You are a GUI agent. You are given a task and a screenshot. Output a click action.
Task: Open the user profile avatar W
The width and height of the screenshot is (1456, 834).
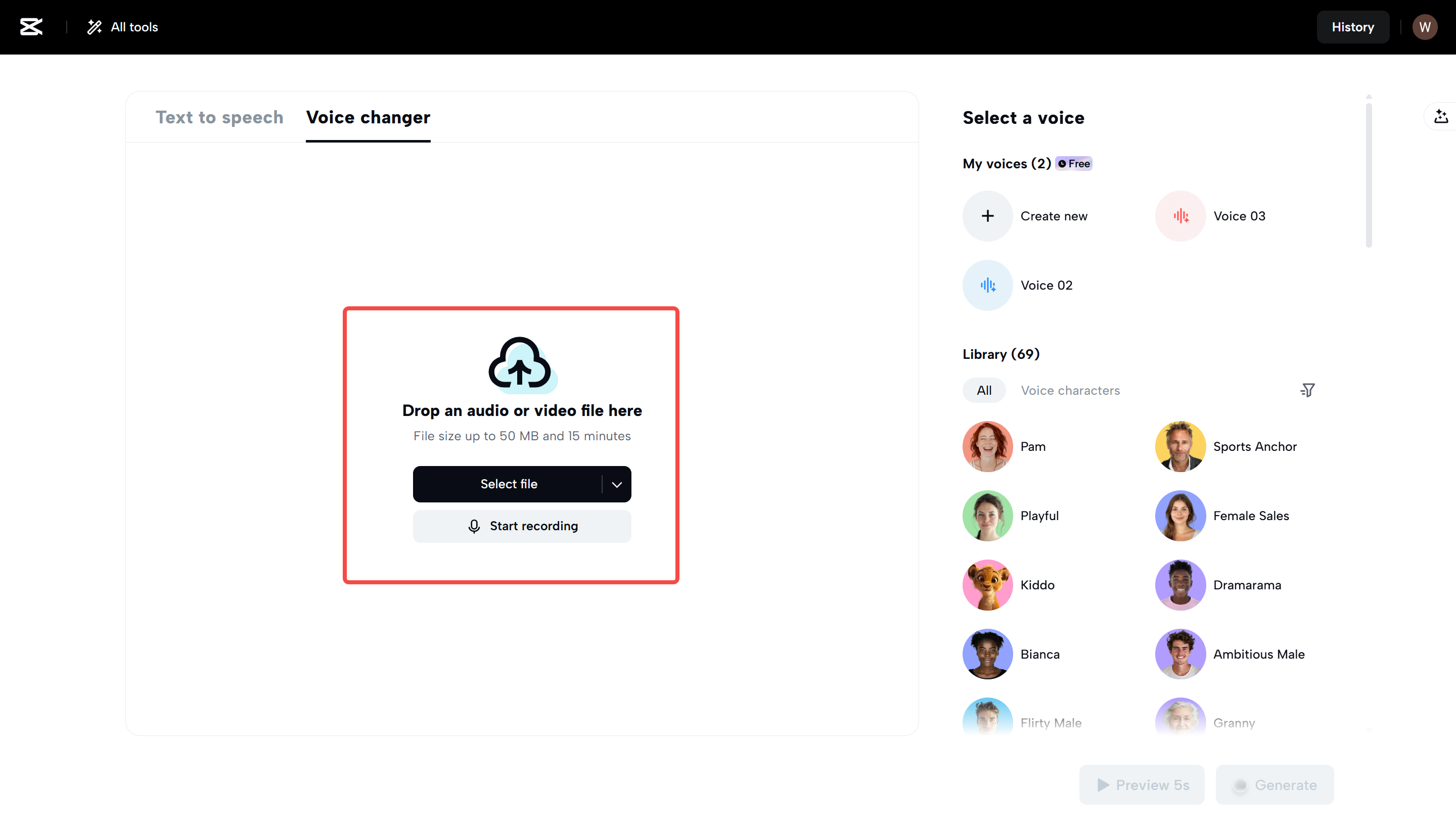pyautogui.click(x=1425, y=27)
